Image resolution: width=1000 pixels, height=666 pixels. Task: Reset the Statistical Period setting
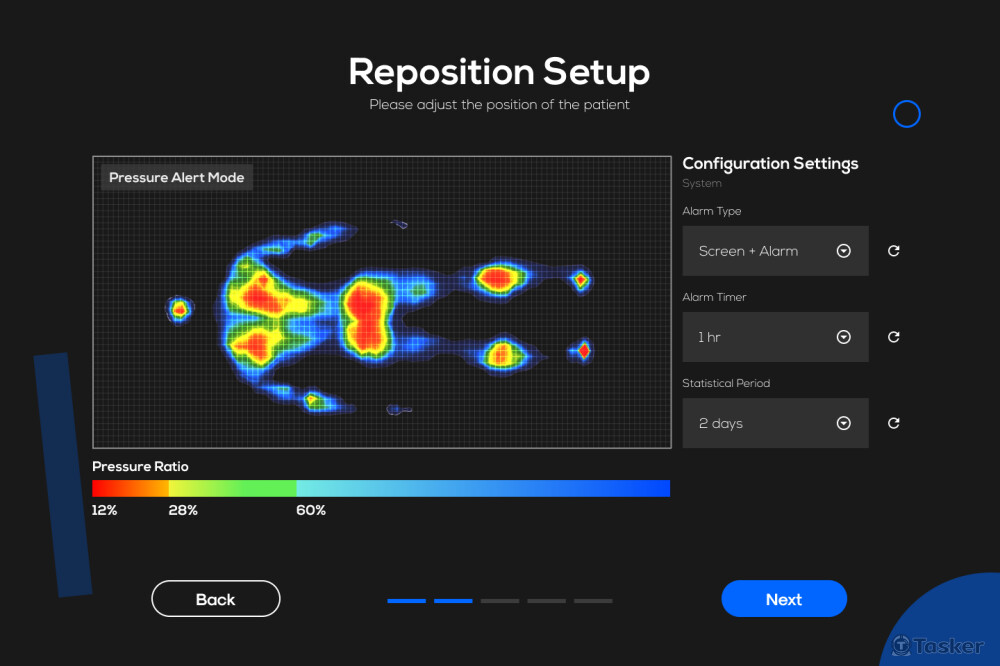tap(894, 423)
